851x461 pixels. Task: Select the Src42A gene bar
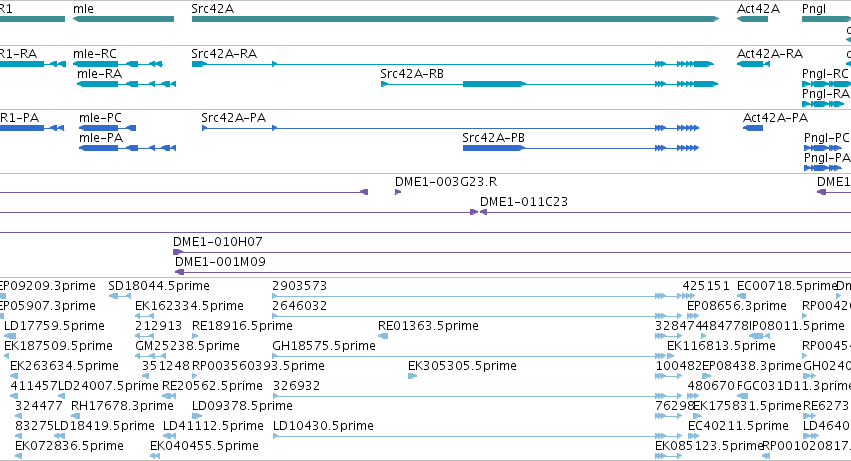[x=455, y=19]
